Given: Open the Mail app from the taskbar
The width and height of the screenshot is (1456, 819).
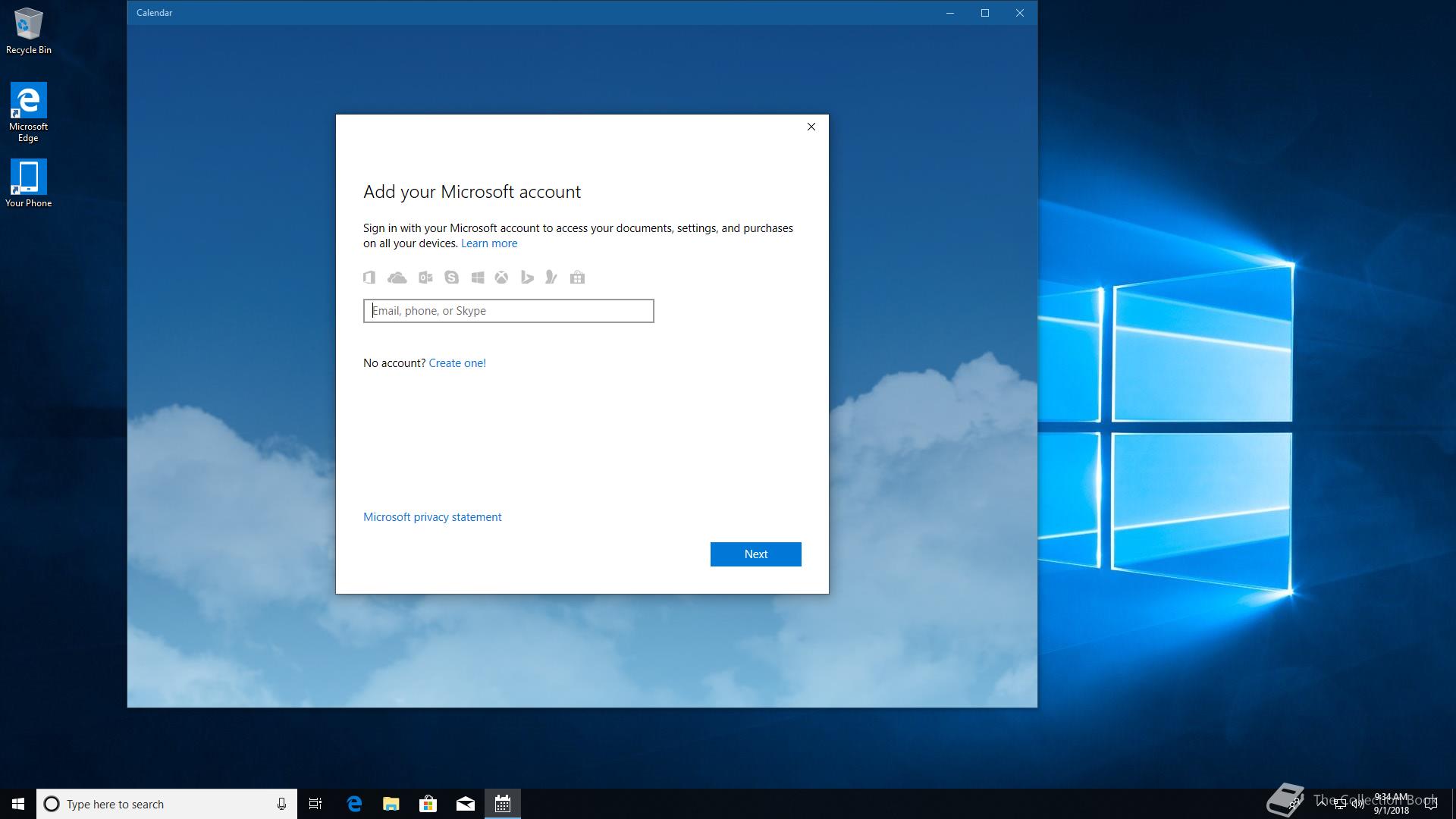Looking at the screenshot, I should click(466, 804).
